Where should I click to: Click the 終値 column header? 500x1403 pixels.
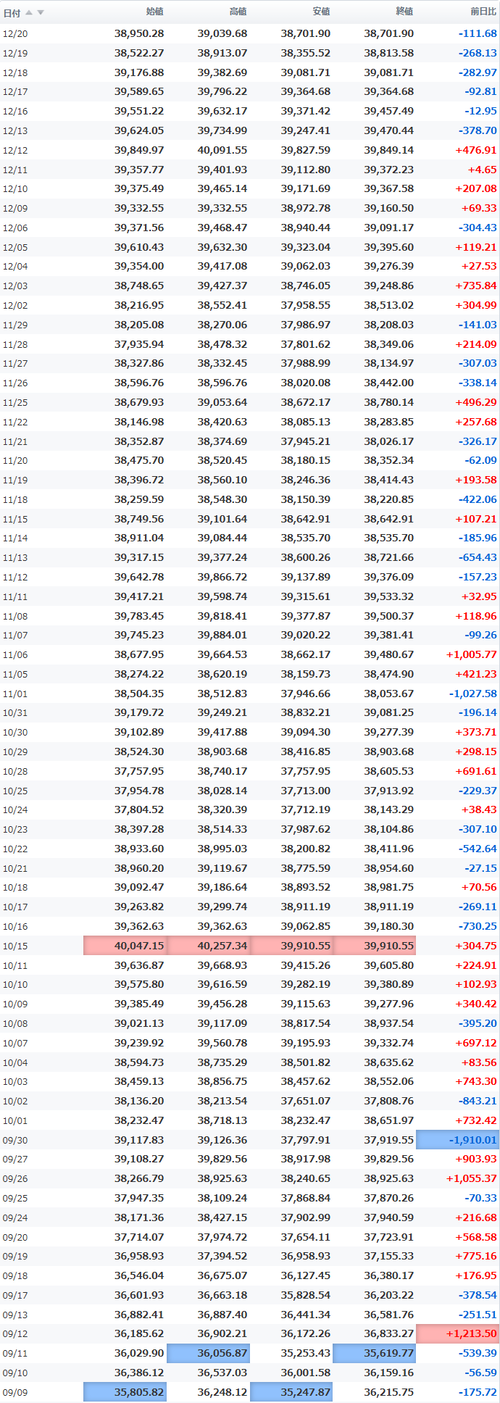(403, 13)
